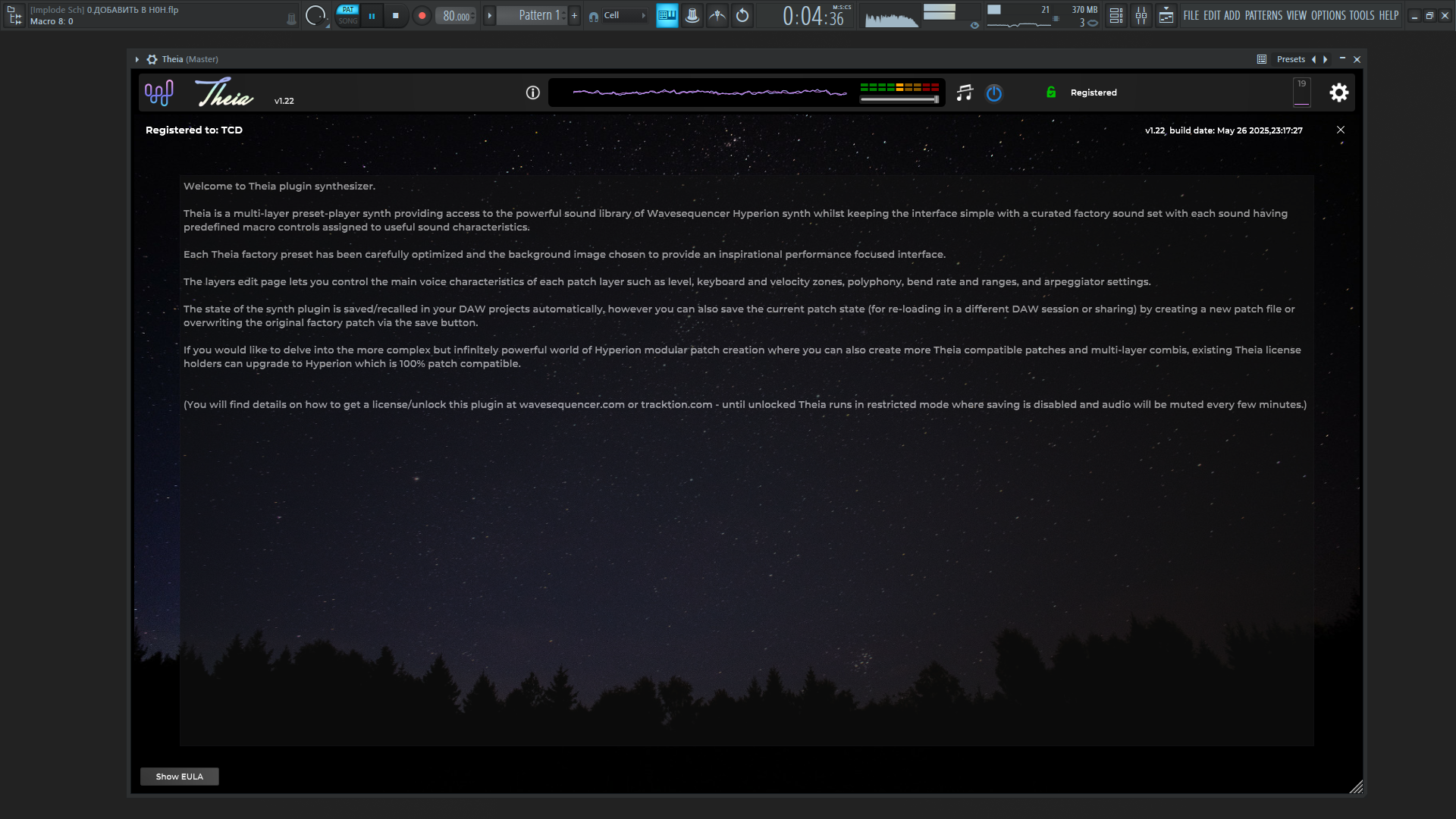Toggle the countdown before recording icon
1456x819 pixels.
tap(742, 15)
